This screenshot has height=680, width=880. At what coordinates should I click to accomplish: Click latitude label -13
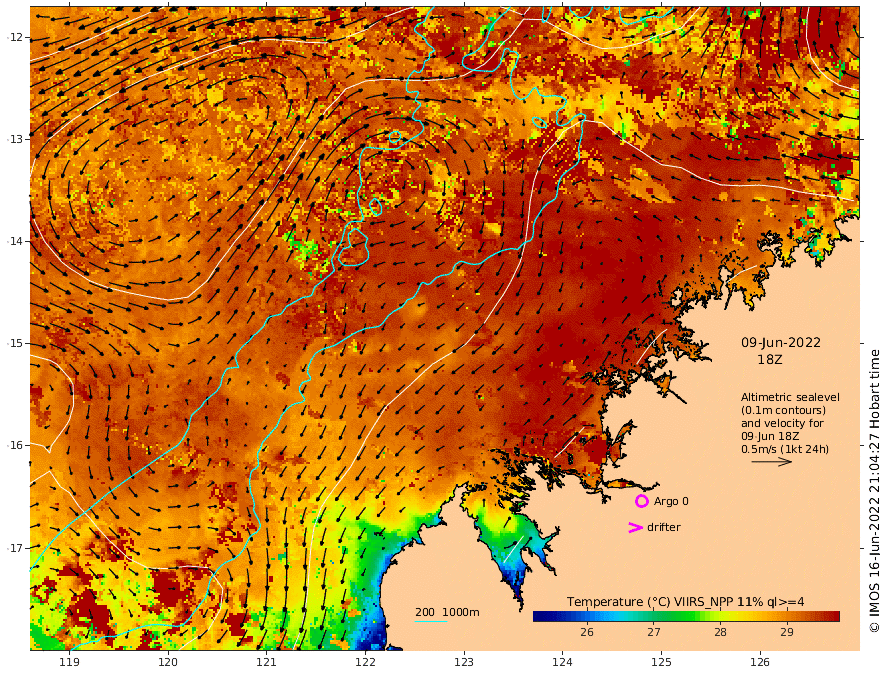point(15,139)
